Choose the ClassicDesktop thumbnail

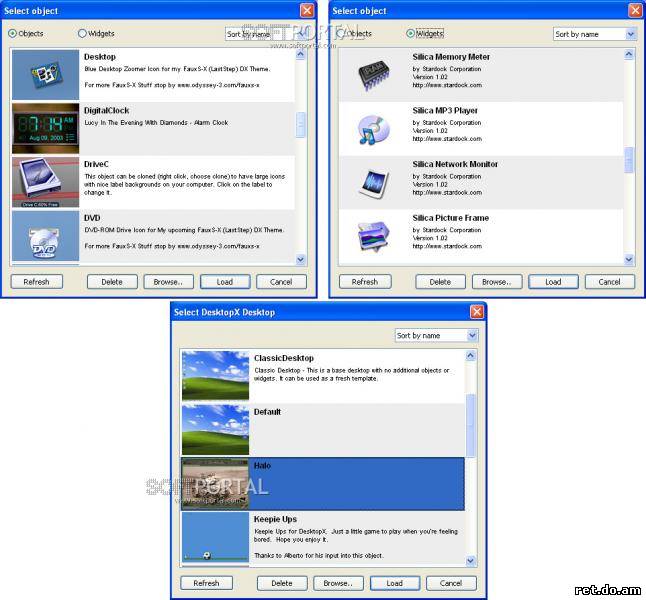(215, 375)
